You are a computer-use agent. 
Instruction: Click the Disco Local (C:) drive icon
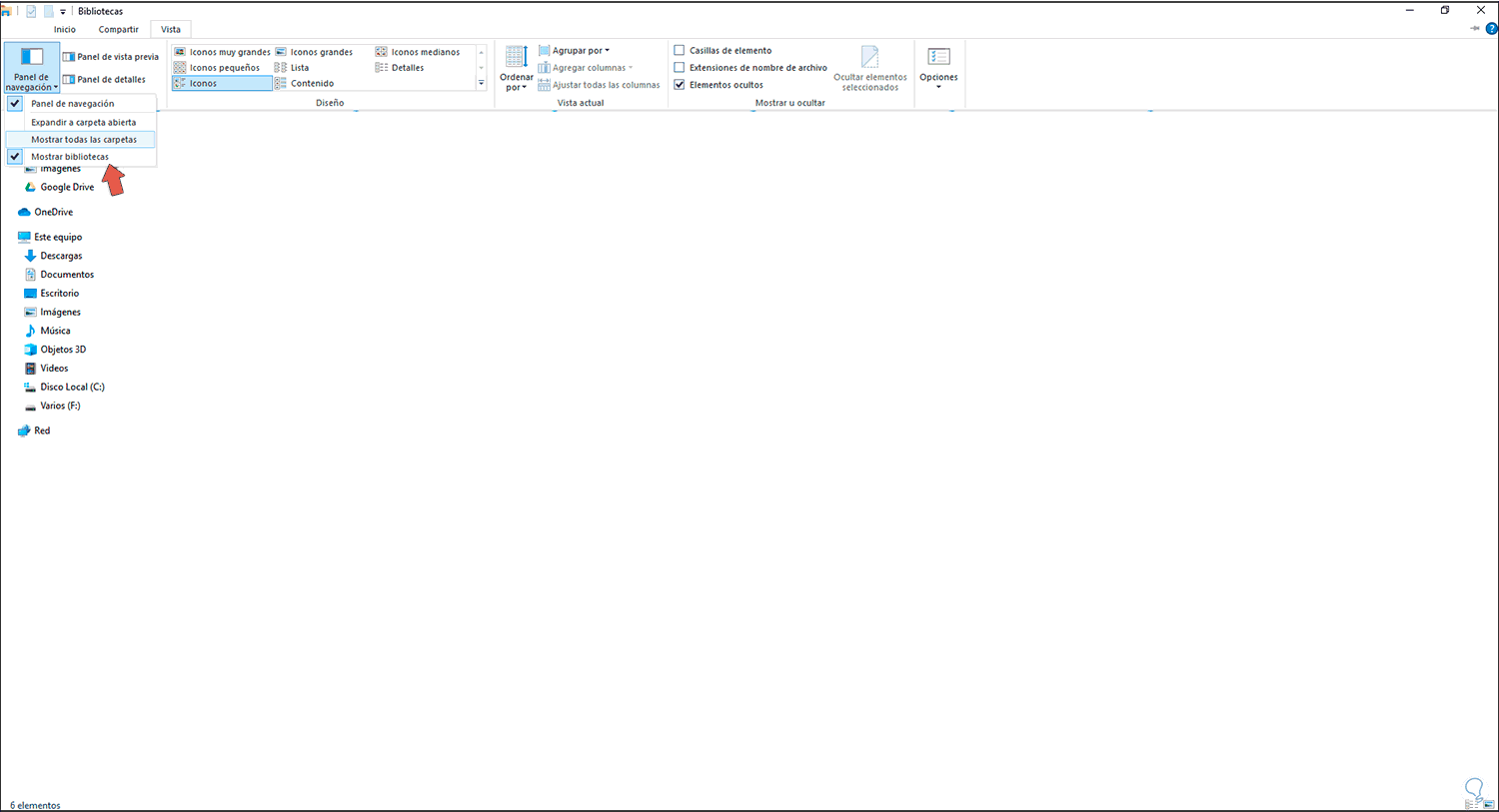[30, 388]
